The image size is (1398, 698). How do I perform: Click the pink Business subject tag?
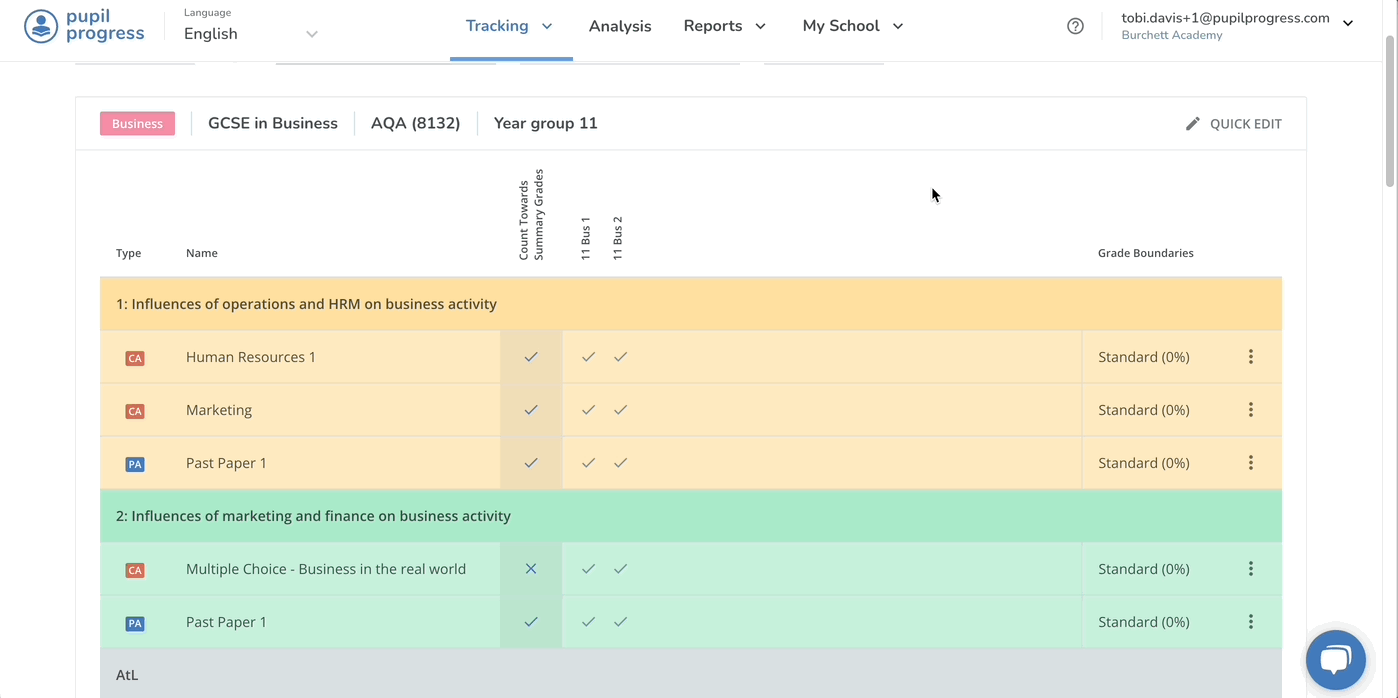(x=137, y=124)
